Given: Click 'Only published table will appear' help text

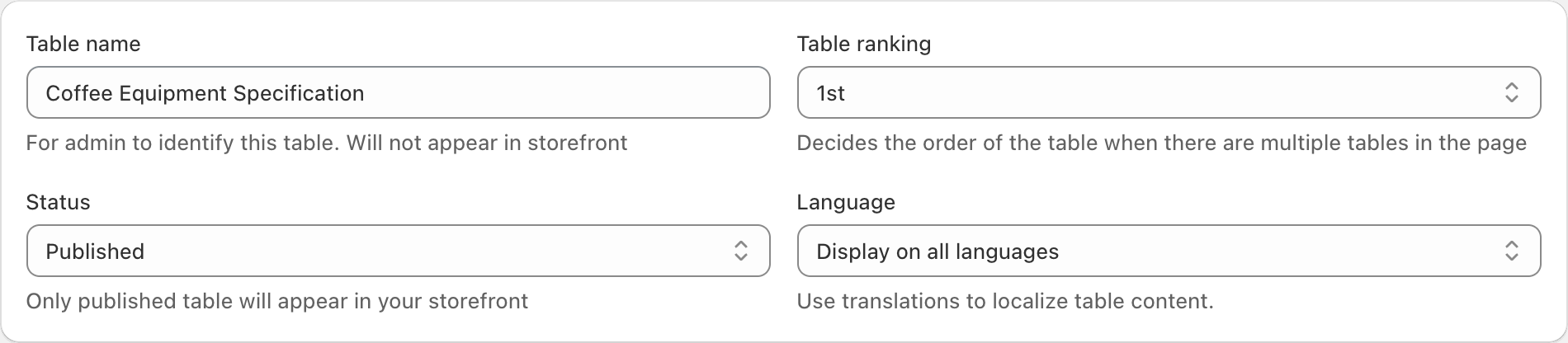Looking at the screenshot, I should point(277,301).
